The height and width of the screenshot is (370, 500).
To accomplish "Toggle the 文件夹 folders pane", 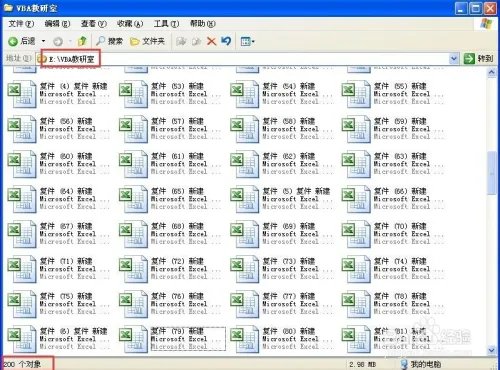I will point(148,41).
